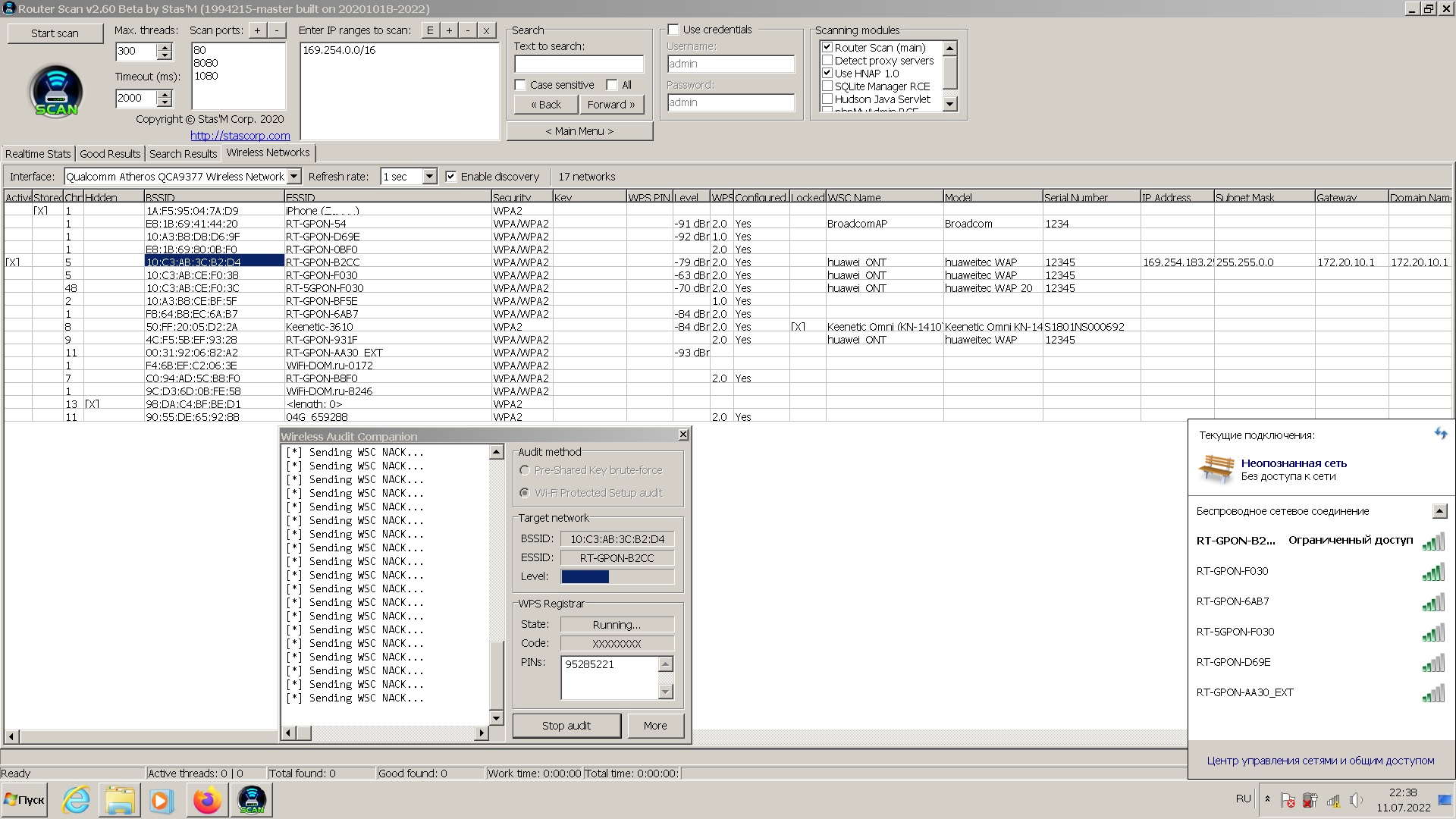1456x819 pixels.
Task: Open the Interface adapter dropdown
Action: pyautogui.click(x=294, y=177)
